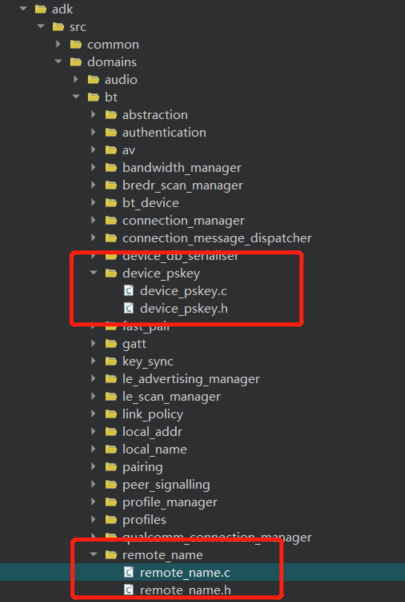This screenshot has width=405, height=602.
Task: Click the bt folder icon
Action: coord(93,97)
